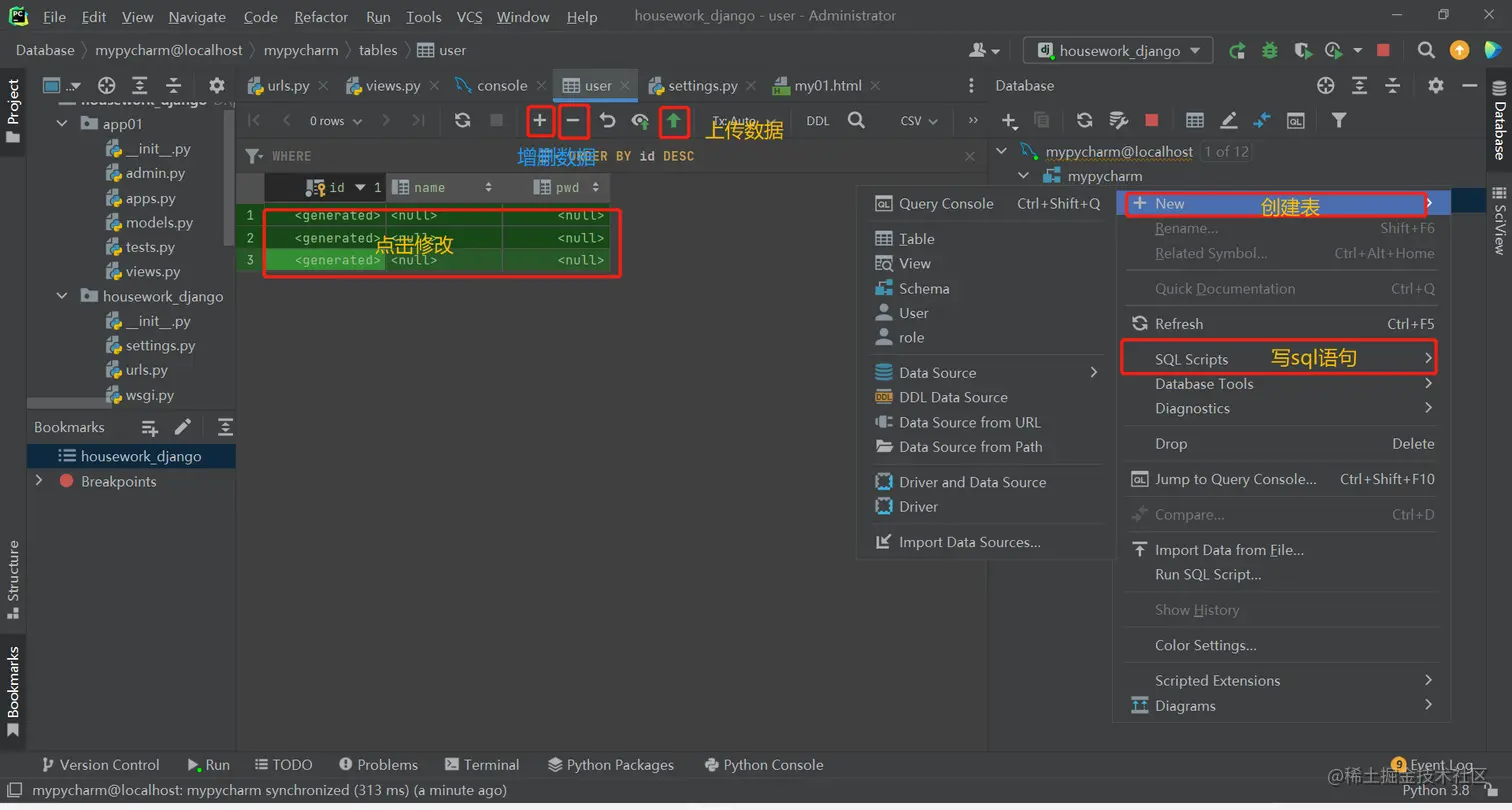Add a new row with the plus icon
The width and height of the screenshot is (1512, 810).
(540, 121)
